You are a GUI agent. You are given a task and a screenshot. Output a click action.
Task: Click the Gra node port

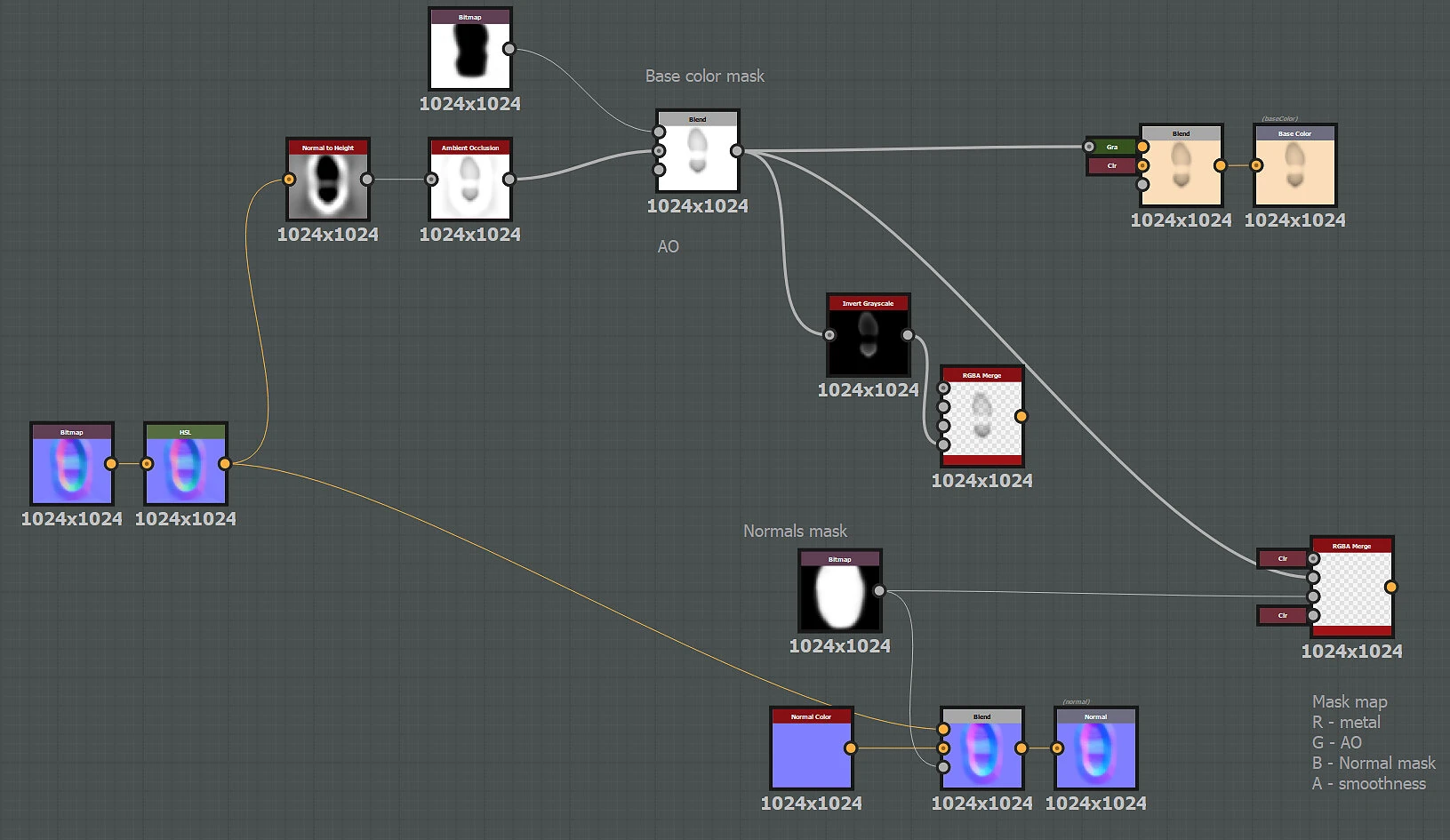pyautogui.click(x=1090, y=147)
